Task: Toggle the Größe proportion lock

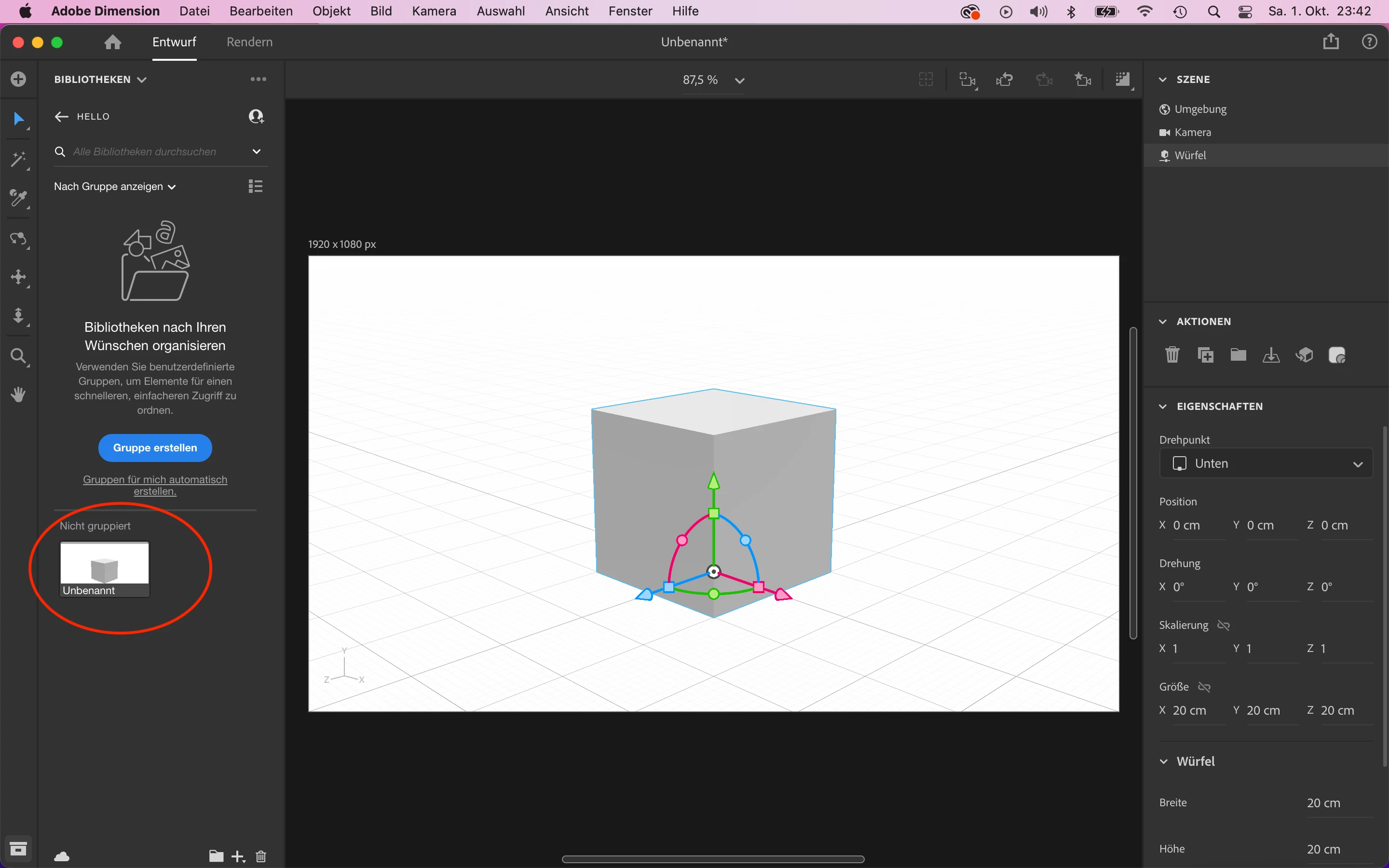Action: pos(1204,687)
